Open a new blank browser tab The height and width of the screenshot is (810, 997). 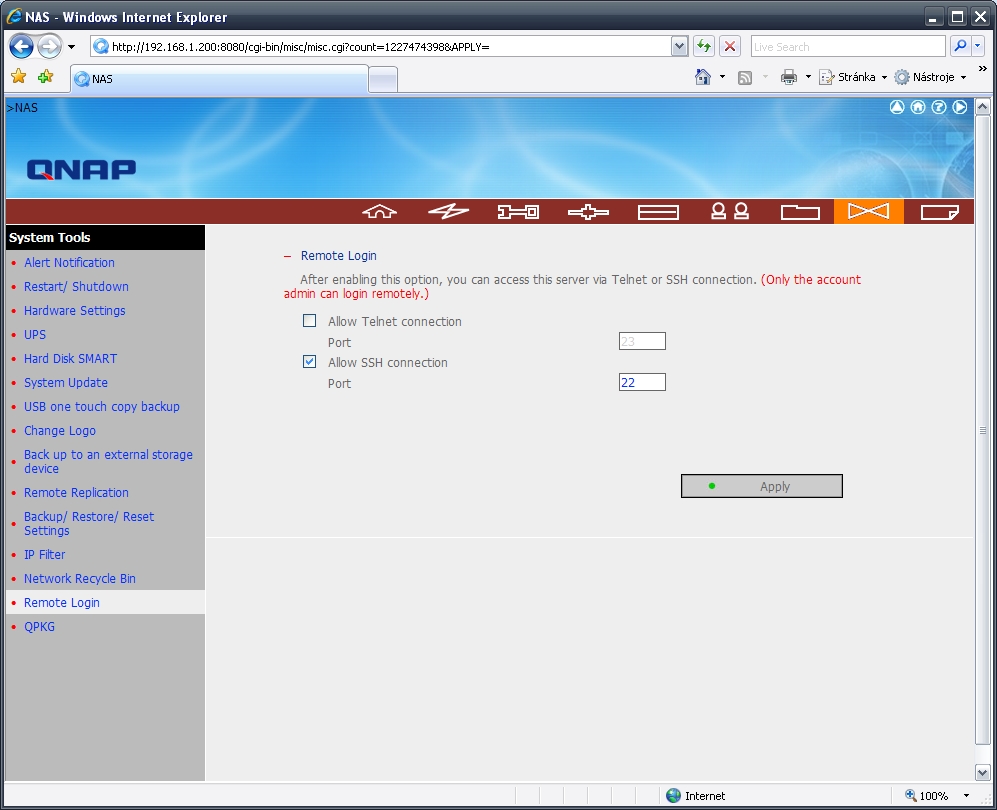pos(383,80)
